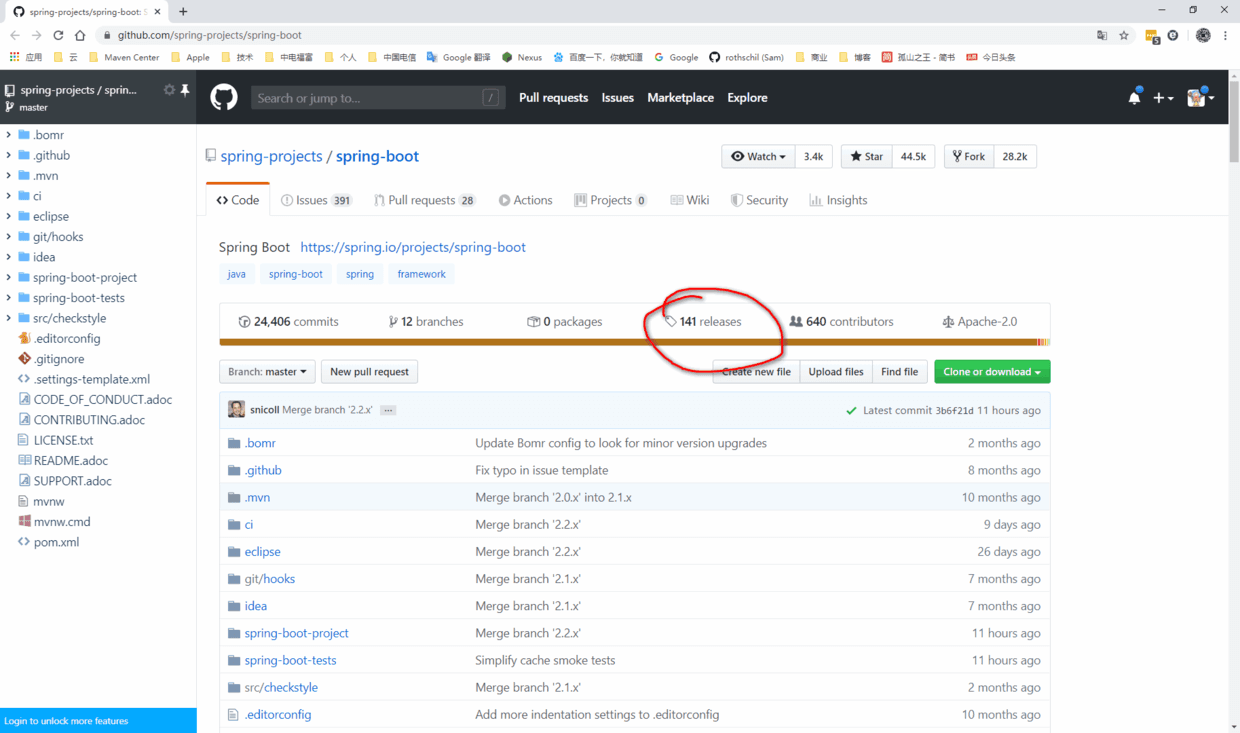The height and width of the screenshot is (733, 1240).
Task: Click the java topic tag
Action: click(x=236, y=274)
